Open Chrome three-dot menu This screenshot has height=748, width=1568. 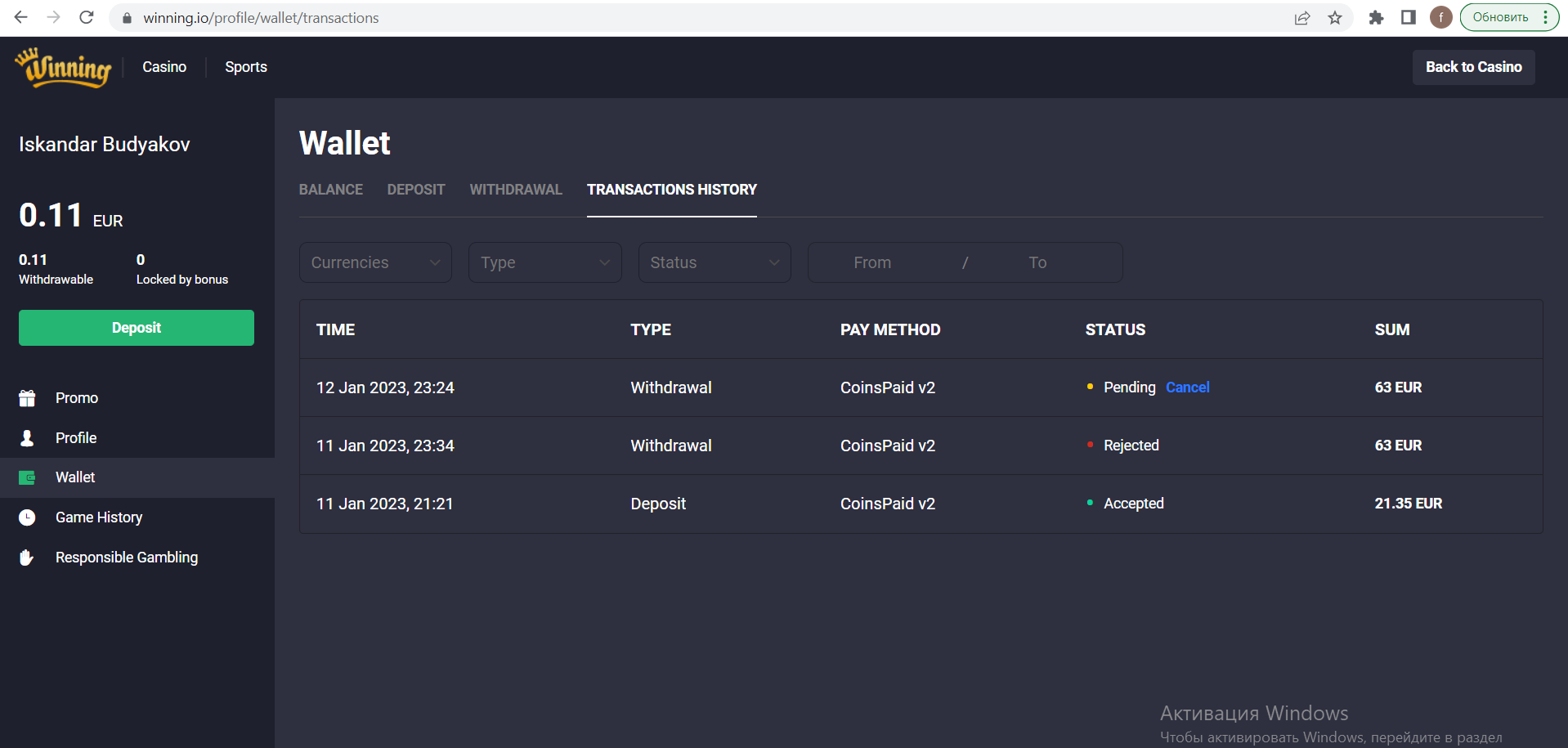[x=1546, y=17]
